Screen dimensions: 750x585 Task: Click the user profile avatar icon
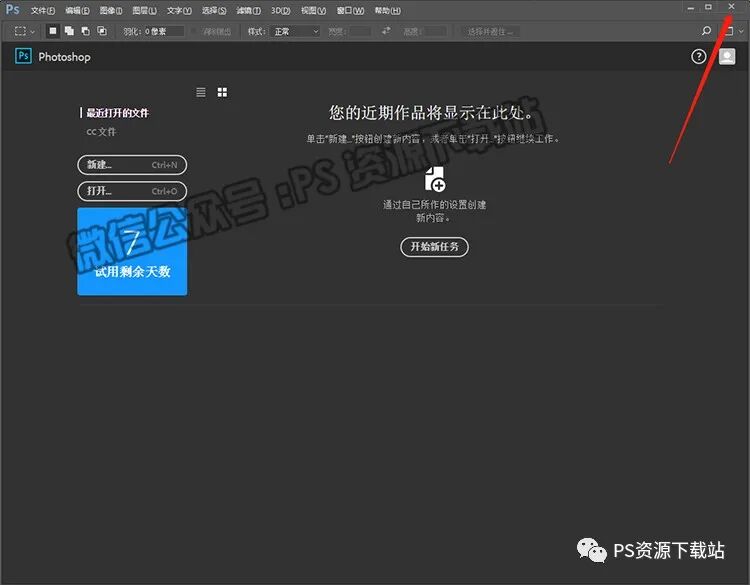click(727, 56)
